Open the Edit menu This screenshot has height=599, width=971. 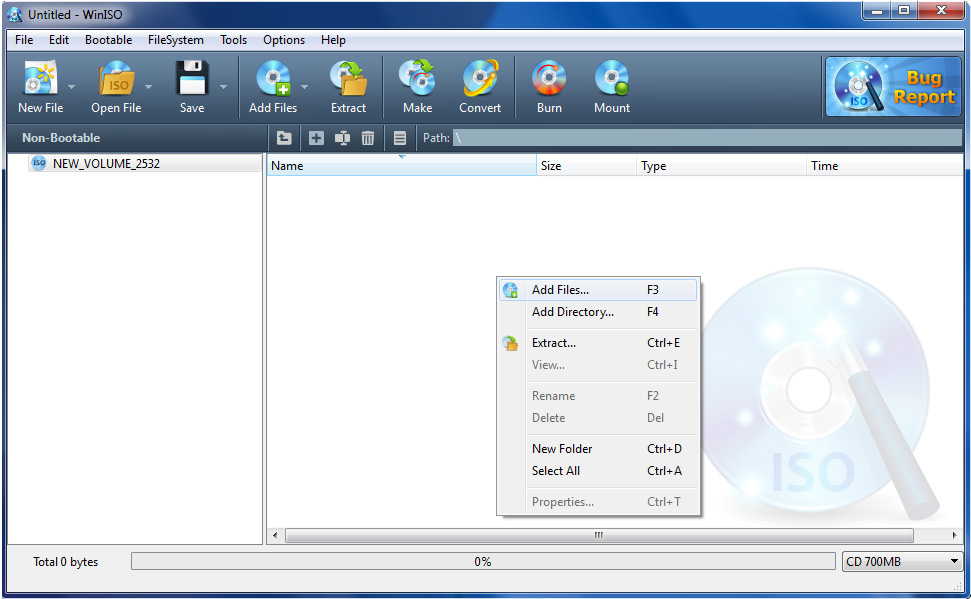[59, 40]
